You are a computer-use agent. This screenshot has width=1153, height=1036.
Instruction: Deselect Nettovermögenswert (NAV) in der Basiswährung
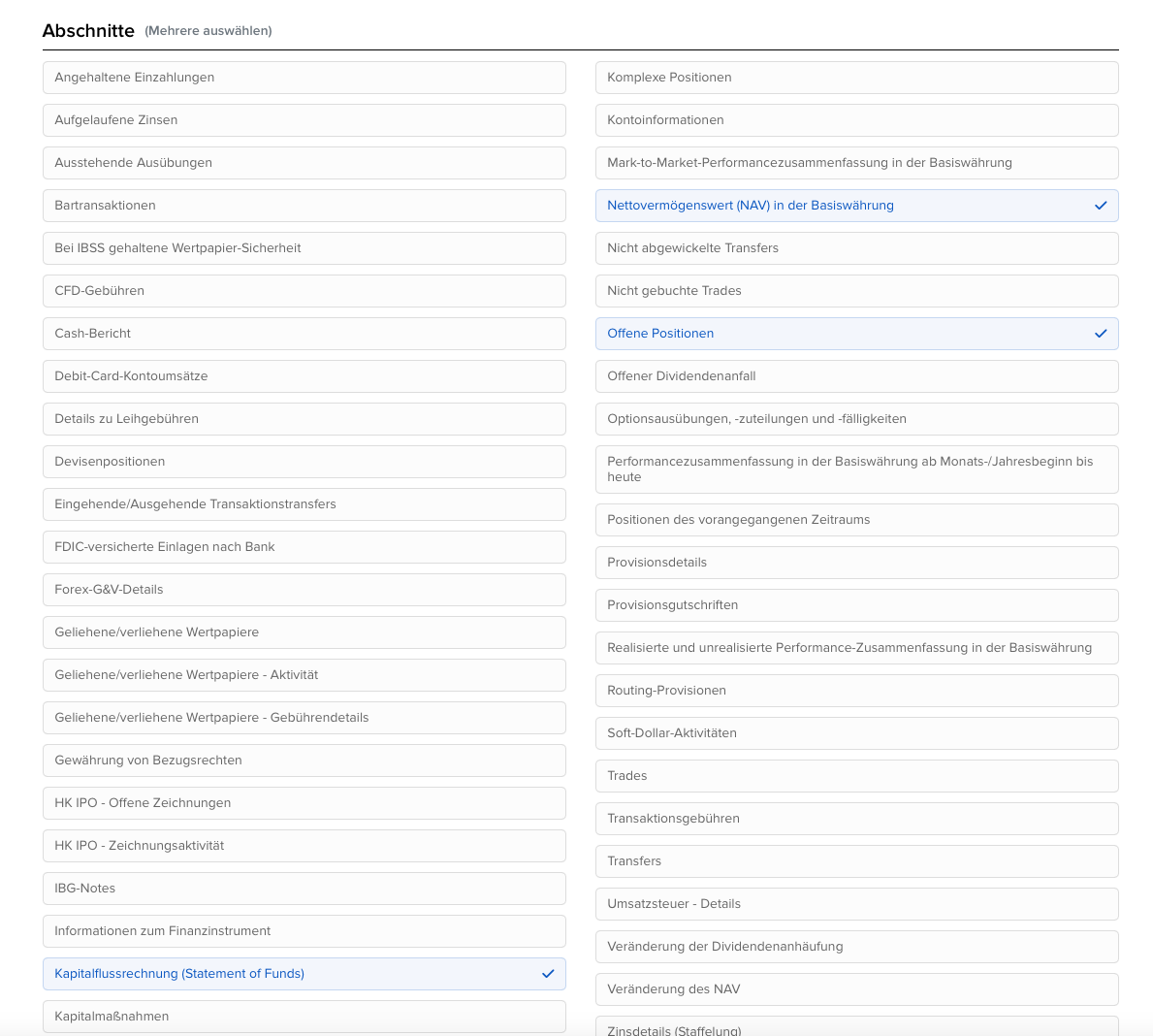tap(856, 206)
